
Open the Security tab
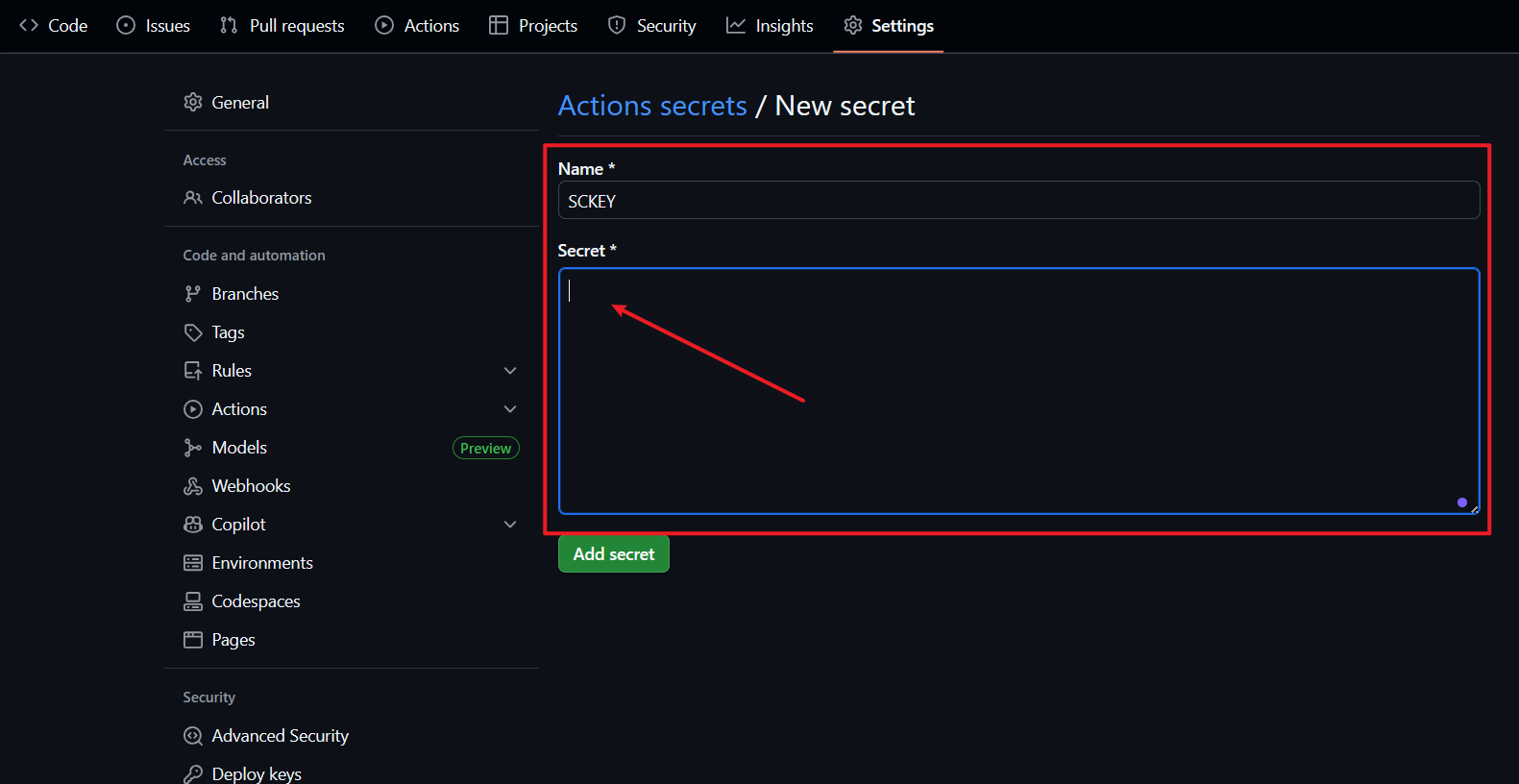(x=652, y=25)
